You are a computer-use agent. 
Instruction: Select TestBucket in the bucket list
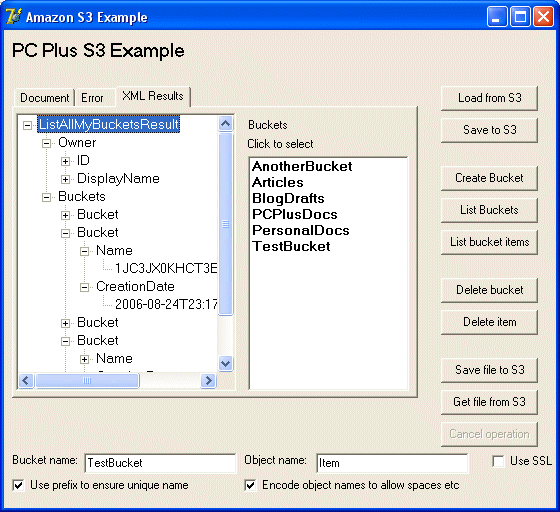[x=291, y=246]
